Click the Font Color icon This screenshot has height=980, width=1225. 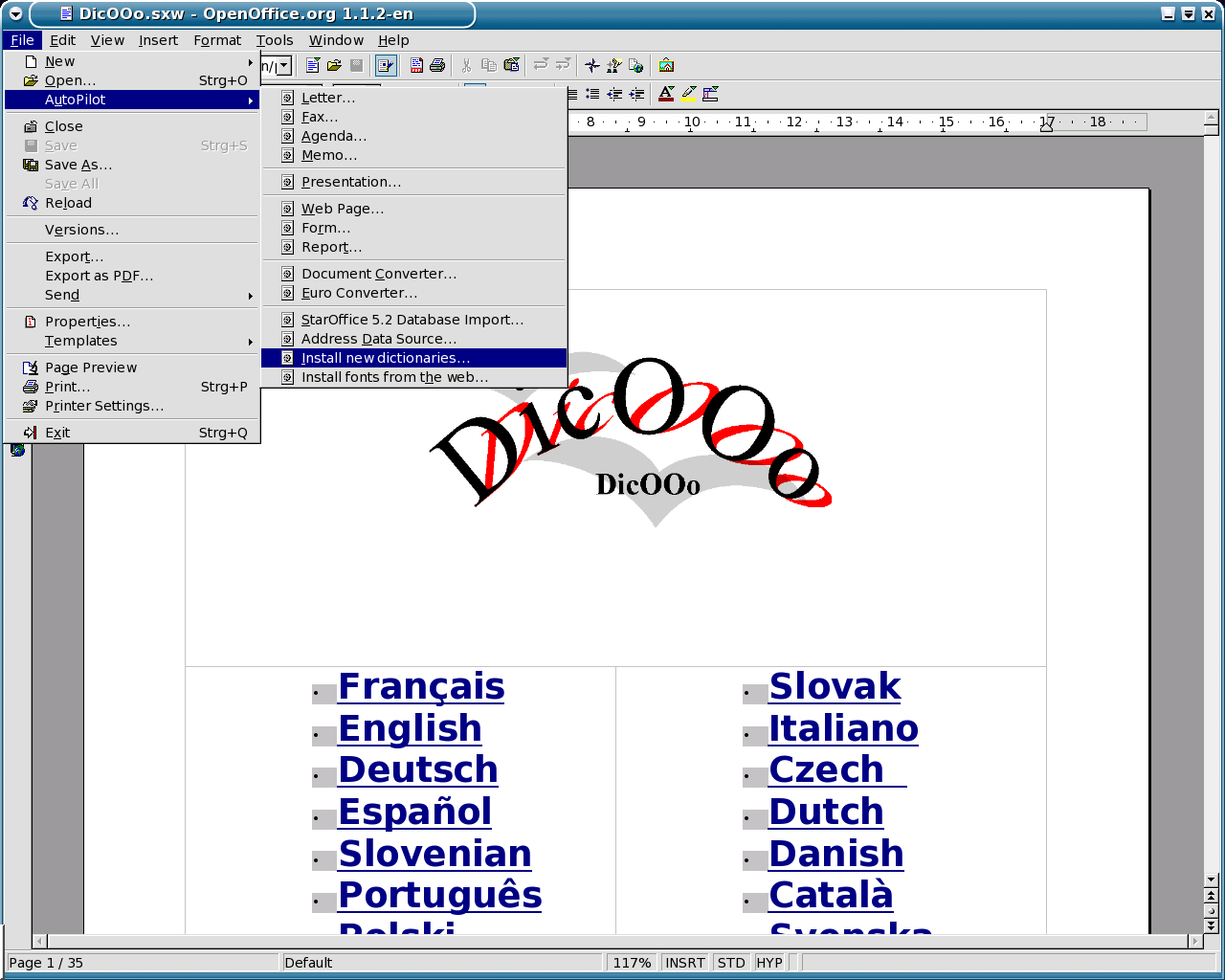pyautogui.click(x=666, y=94)
